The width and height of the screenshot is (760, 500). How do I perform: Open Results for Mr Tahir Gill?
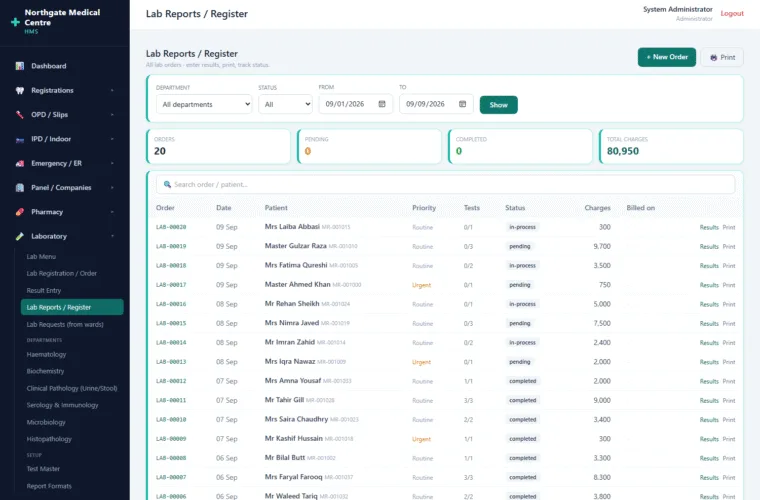click(709, 401)
